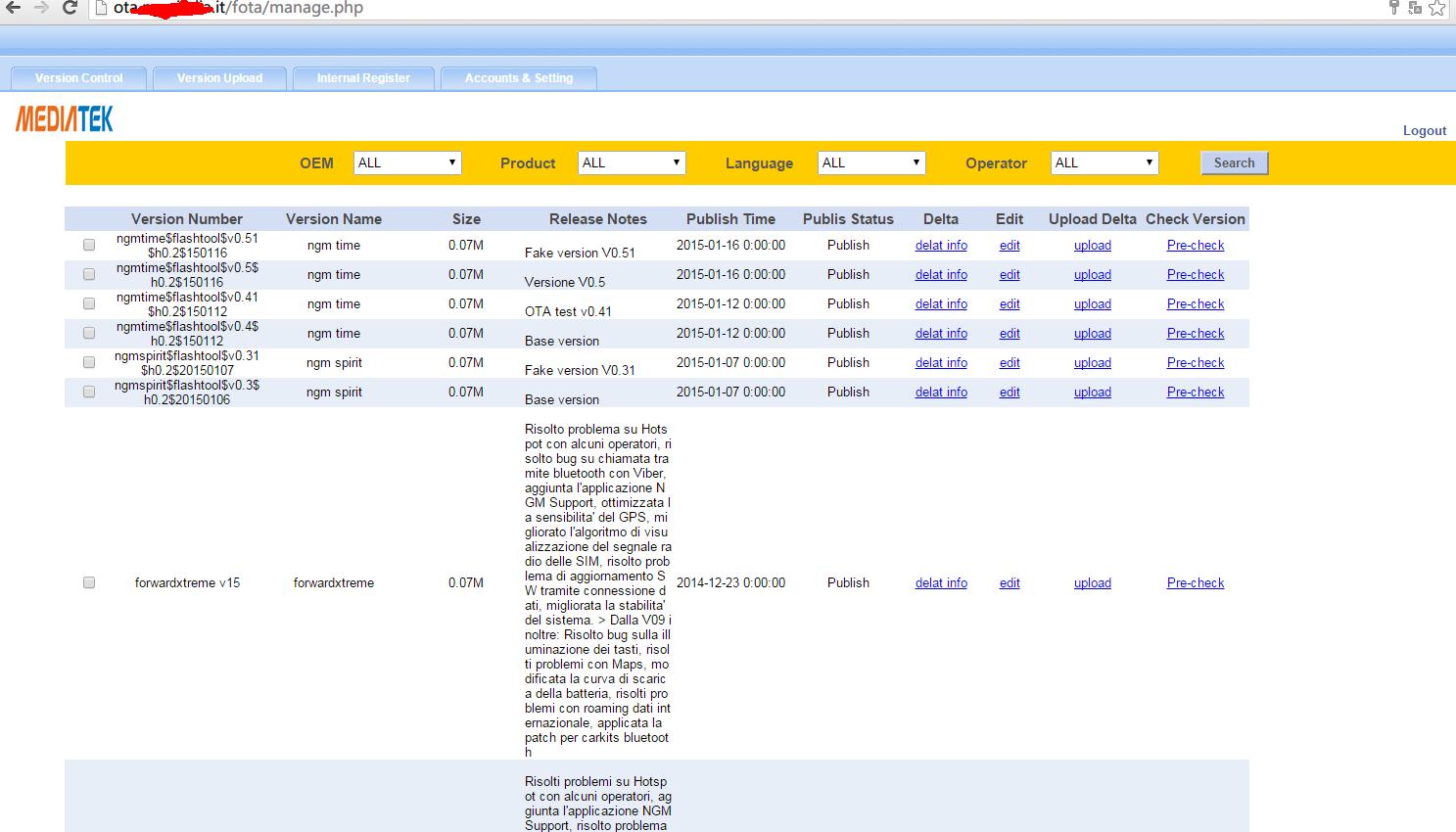Click the address bar URL field
Screen dimensions: 1456x832
coord(734,8)
